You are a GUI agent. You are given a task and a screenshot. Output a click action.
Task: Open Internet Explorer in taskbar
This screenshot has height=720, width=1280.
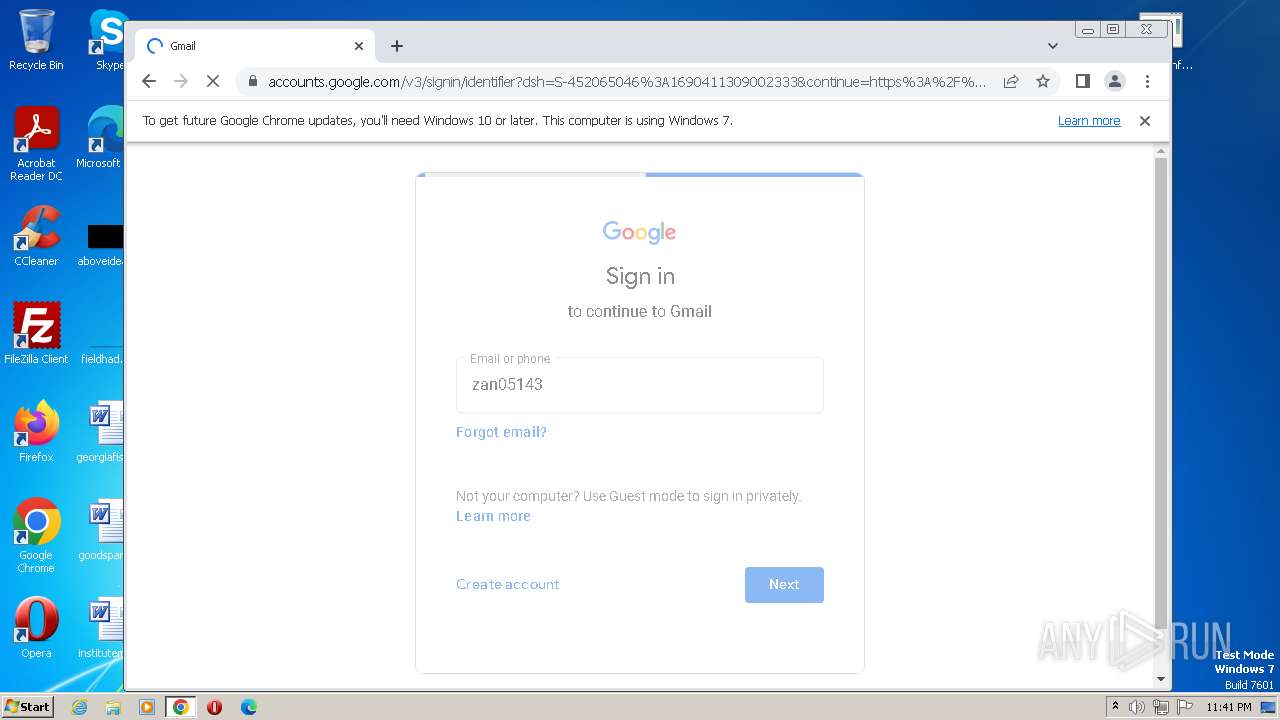(80, 707)
